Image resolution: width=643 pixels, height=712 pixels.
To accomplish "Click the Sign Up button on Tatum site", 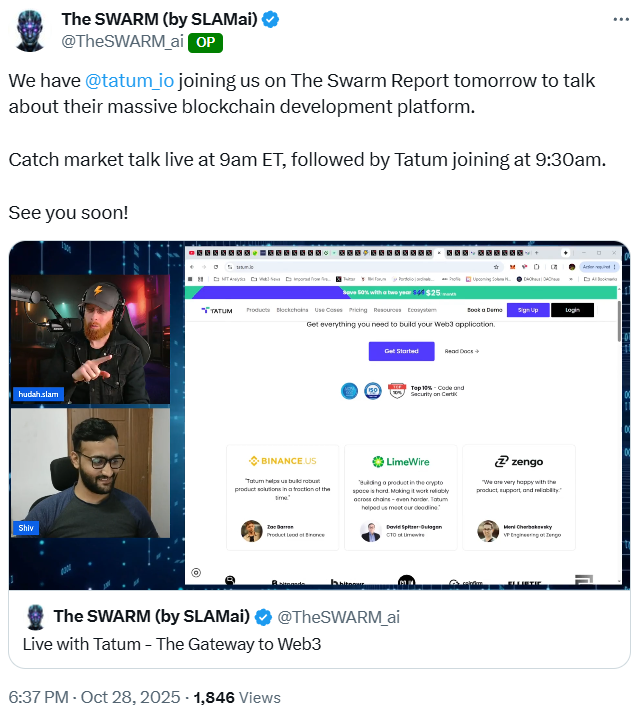I will click(x=528, y=310).
